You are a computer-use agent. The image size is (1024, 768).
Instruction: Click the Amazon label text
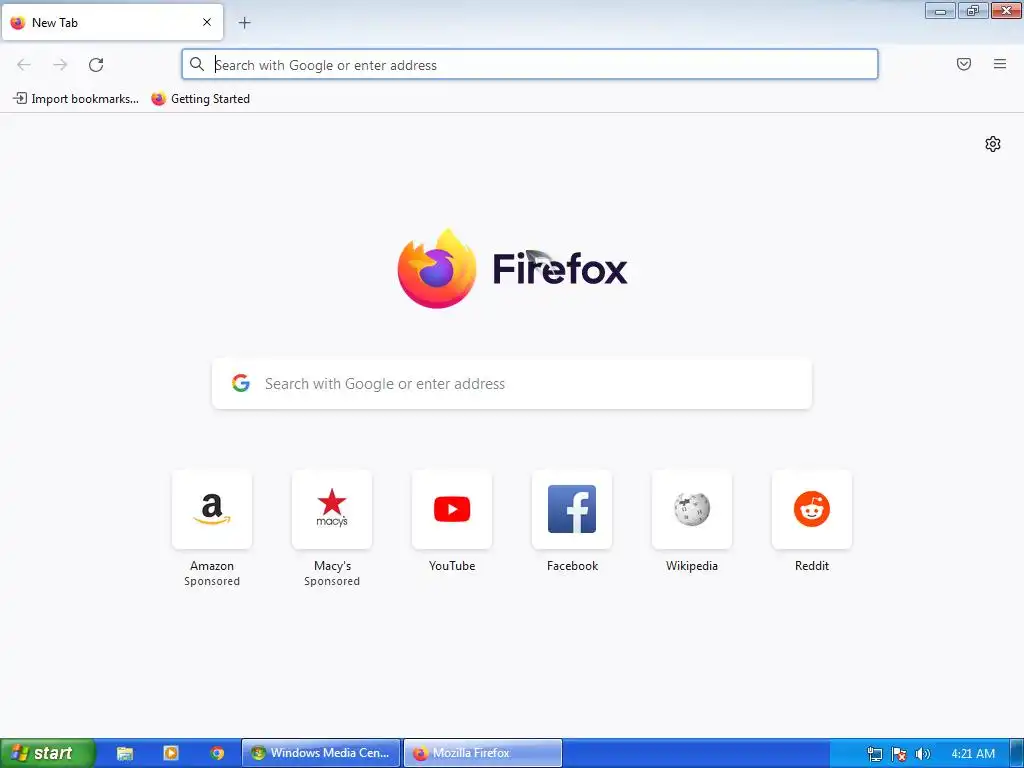pyautogui.click(x=212, y=566)
